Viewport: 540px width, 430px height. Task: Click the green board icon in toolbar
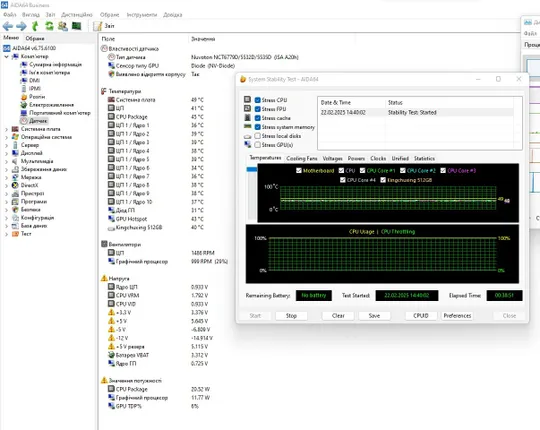pyautogui.click(x=76, y=26)
